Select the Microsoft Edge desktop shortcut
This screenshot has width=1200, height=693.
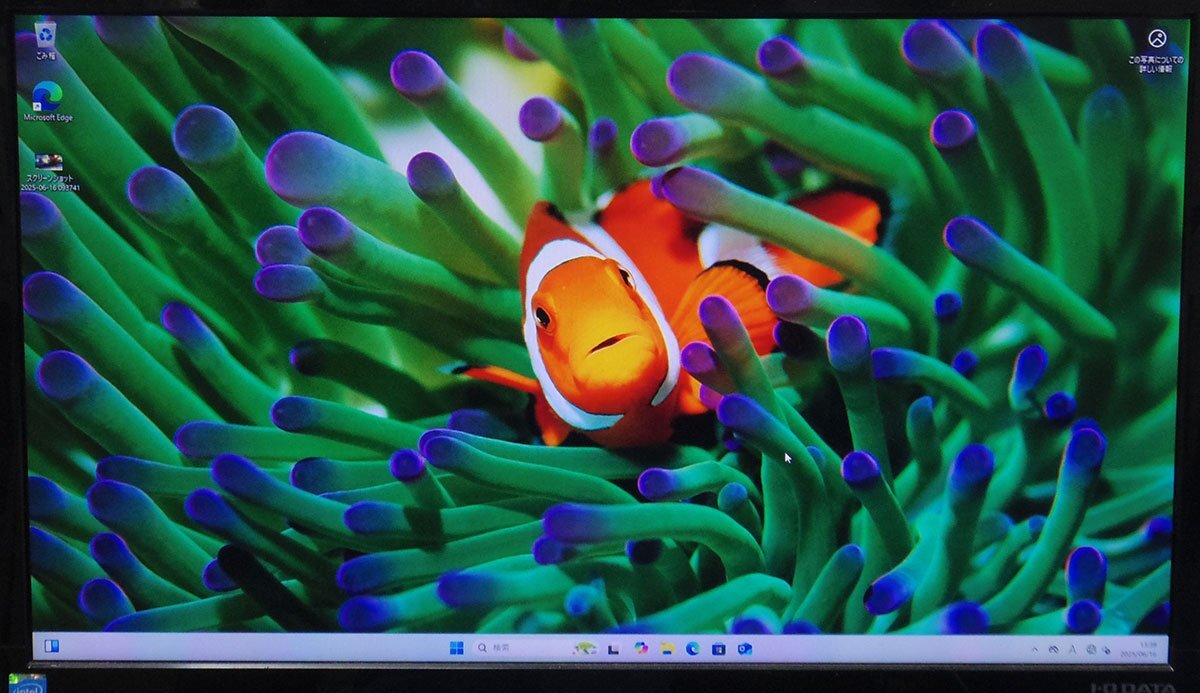[48, 102]
